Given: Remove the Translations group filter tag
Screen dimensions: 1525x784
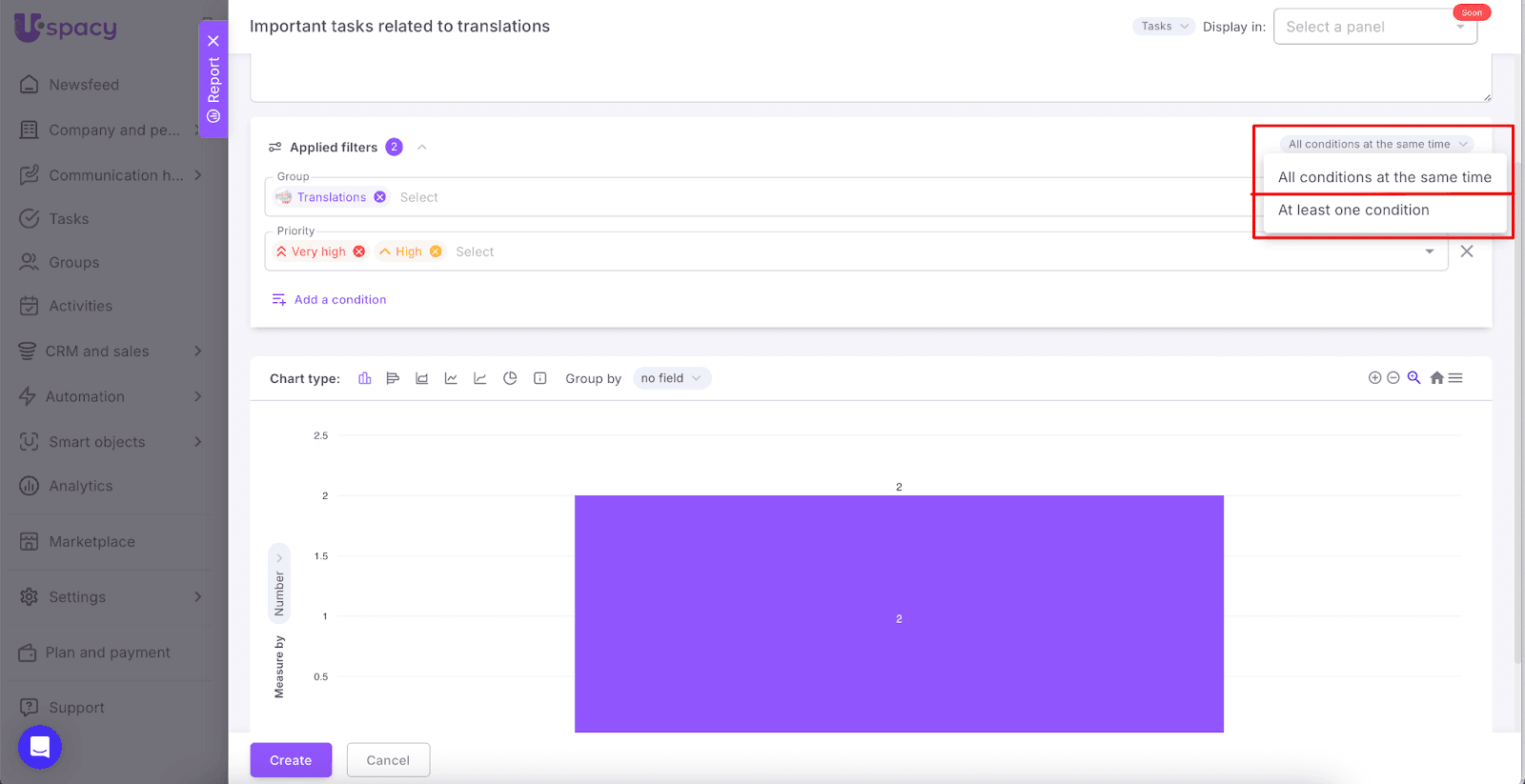Looking at the screenshot, I should point(380,197).
